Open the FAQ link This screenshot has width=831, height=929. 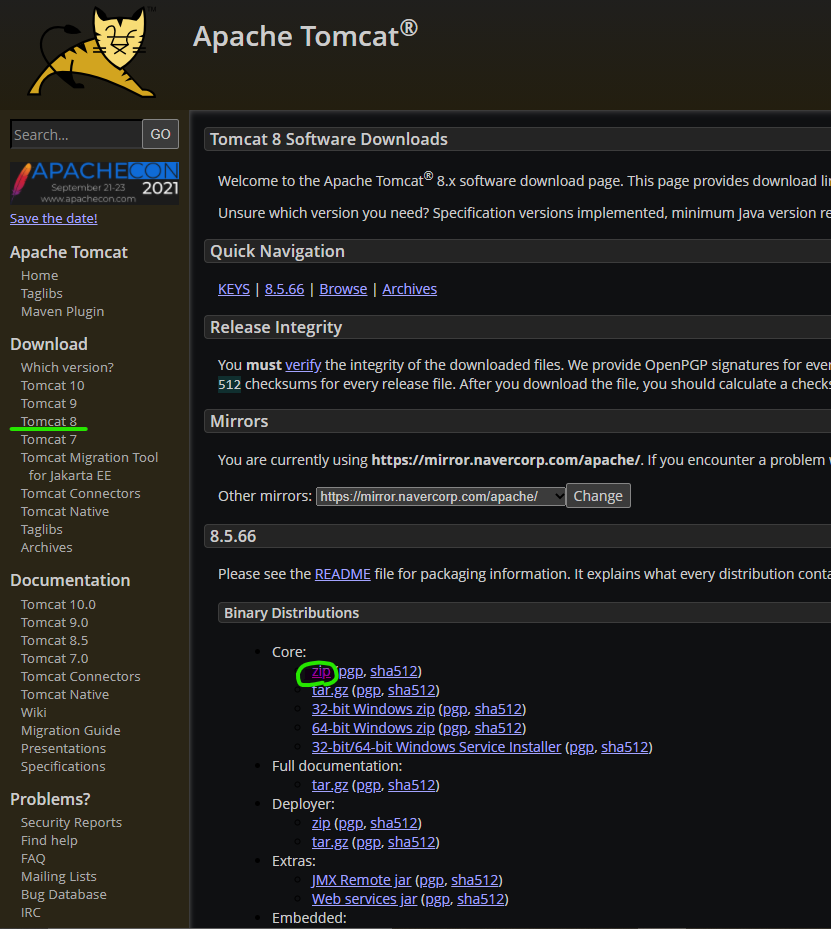pos(33,859)
